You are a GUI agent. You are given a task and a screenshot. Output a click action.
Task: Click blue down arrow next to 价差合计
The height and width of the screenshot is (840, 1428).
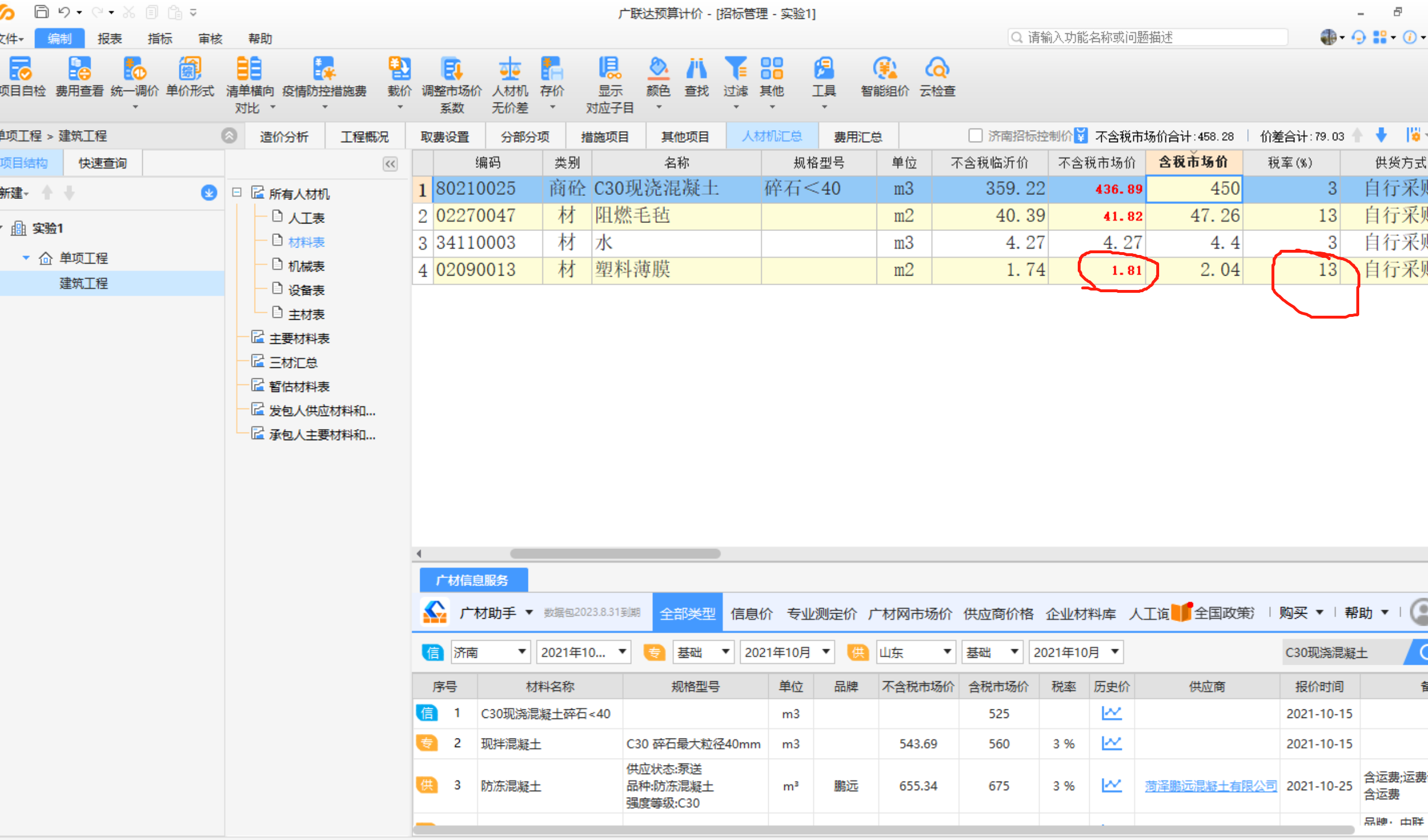(x=1381, y=136)
